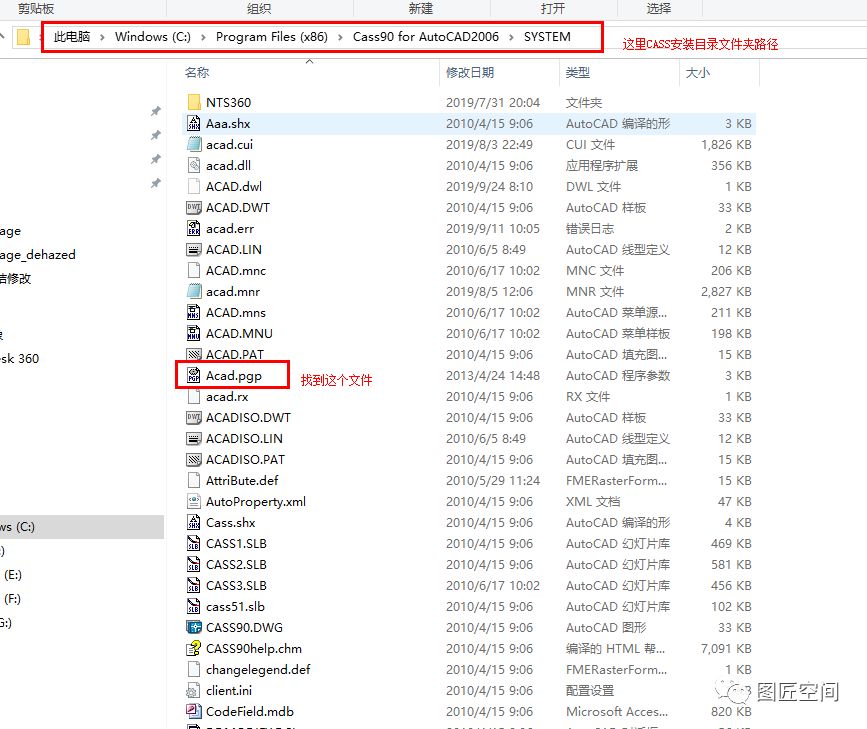Click the CodeField.mdb database icon

coord(194,712)
